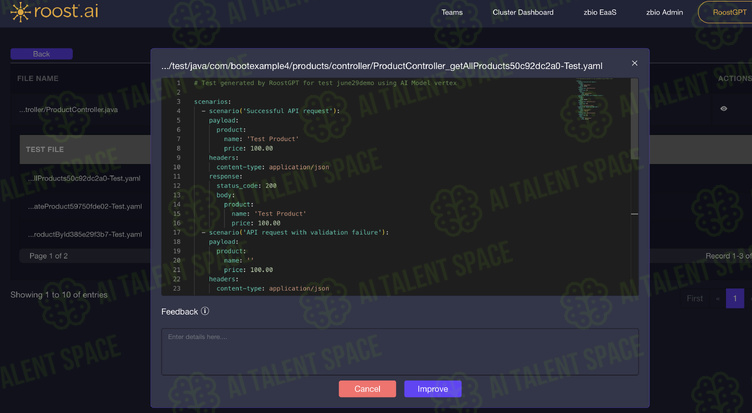The height and width of the screenshot is (413, 752).
Task: Click line 4 'Successful API request' scenario
Action: pyautogui.click(x=271, y=111)
